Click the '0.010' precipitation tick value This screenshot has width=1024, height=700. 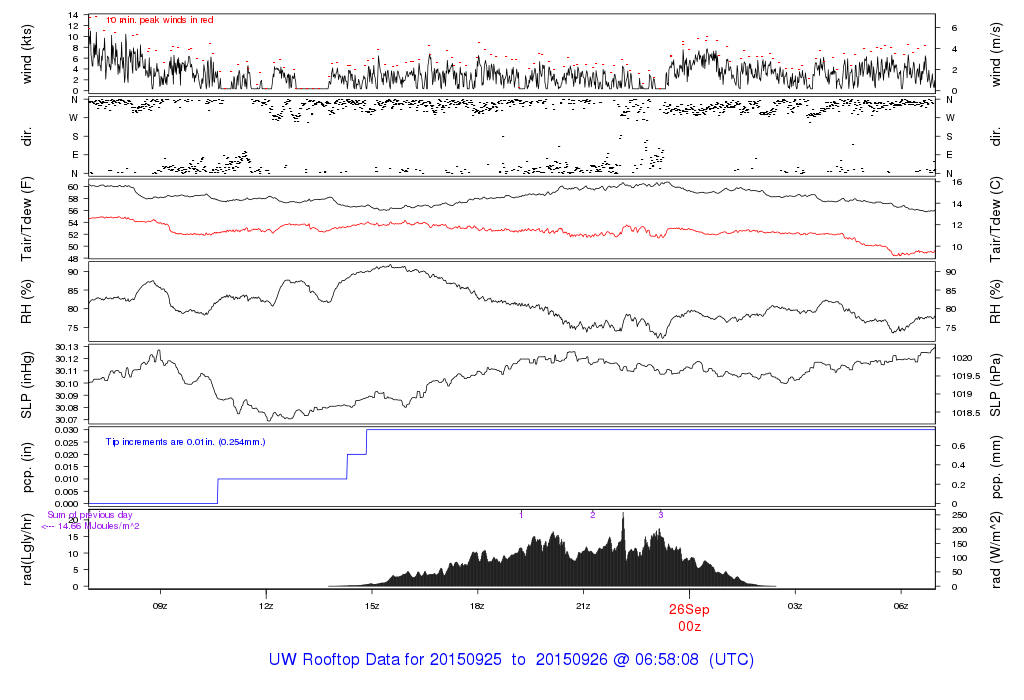[x=67, y=479]
